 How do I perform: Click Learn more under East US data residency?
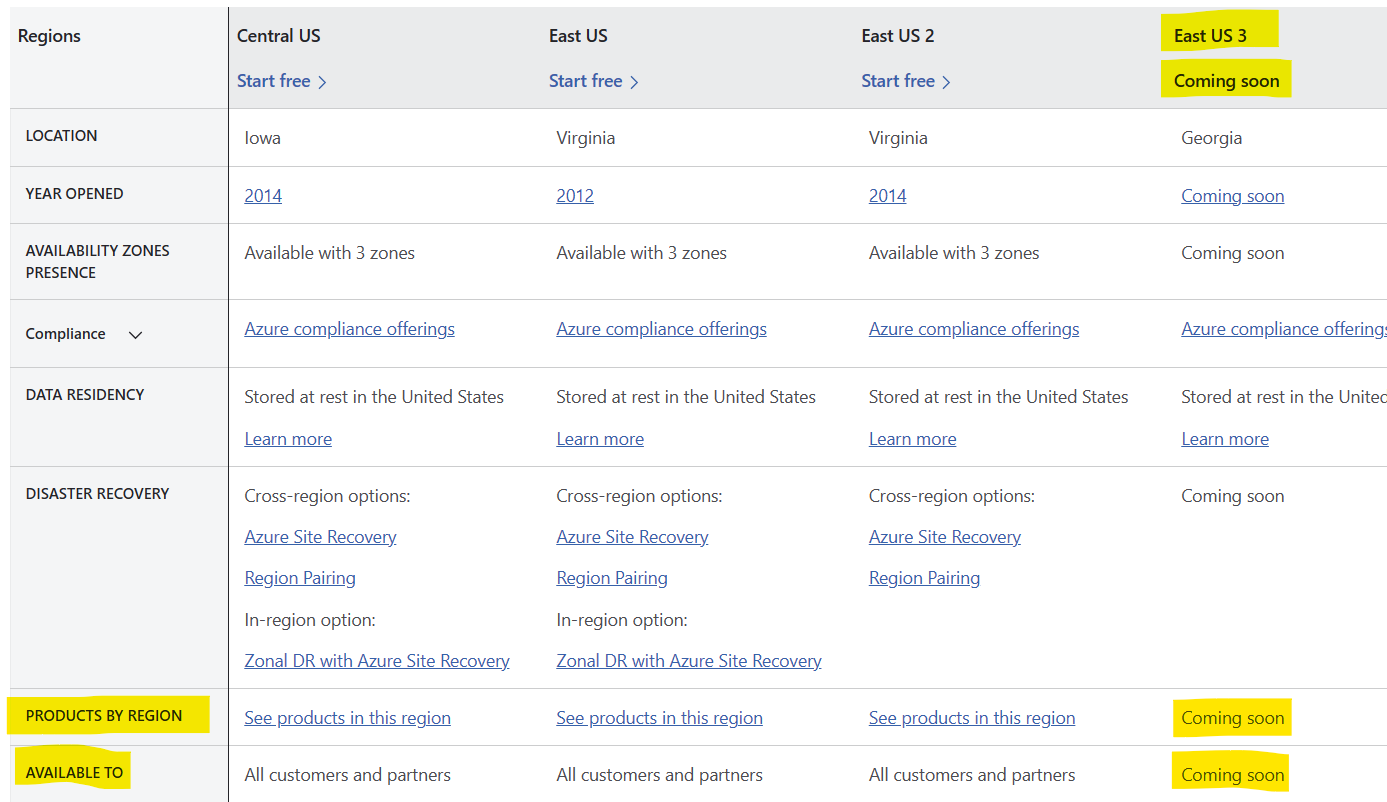pyautogui.click(x=600, y=439)
